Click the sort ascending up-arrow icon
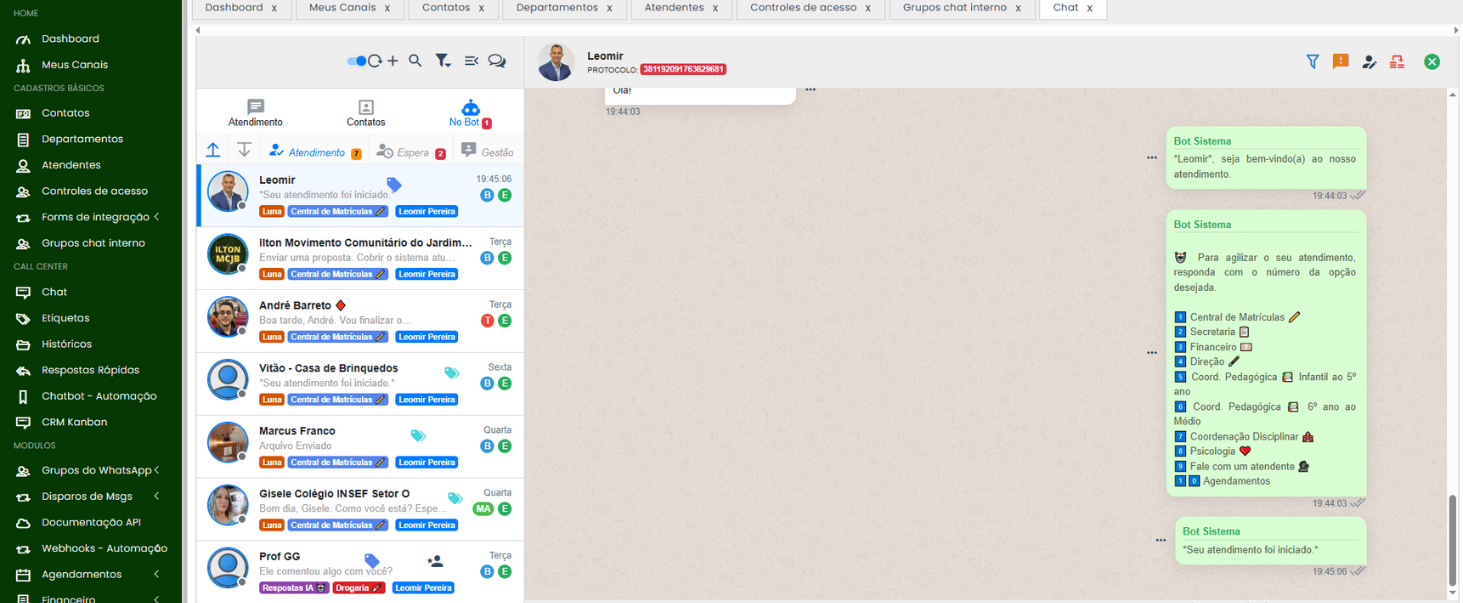Image resolution: width=1463 pixels, height=603 pixels. [x=213, y=150]
